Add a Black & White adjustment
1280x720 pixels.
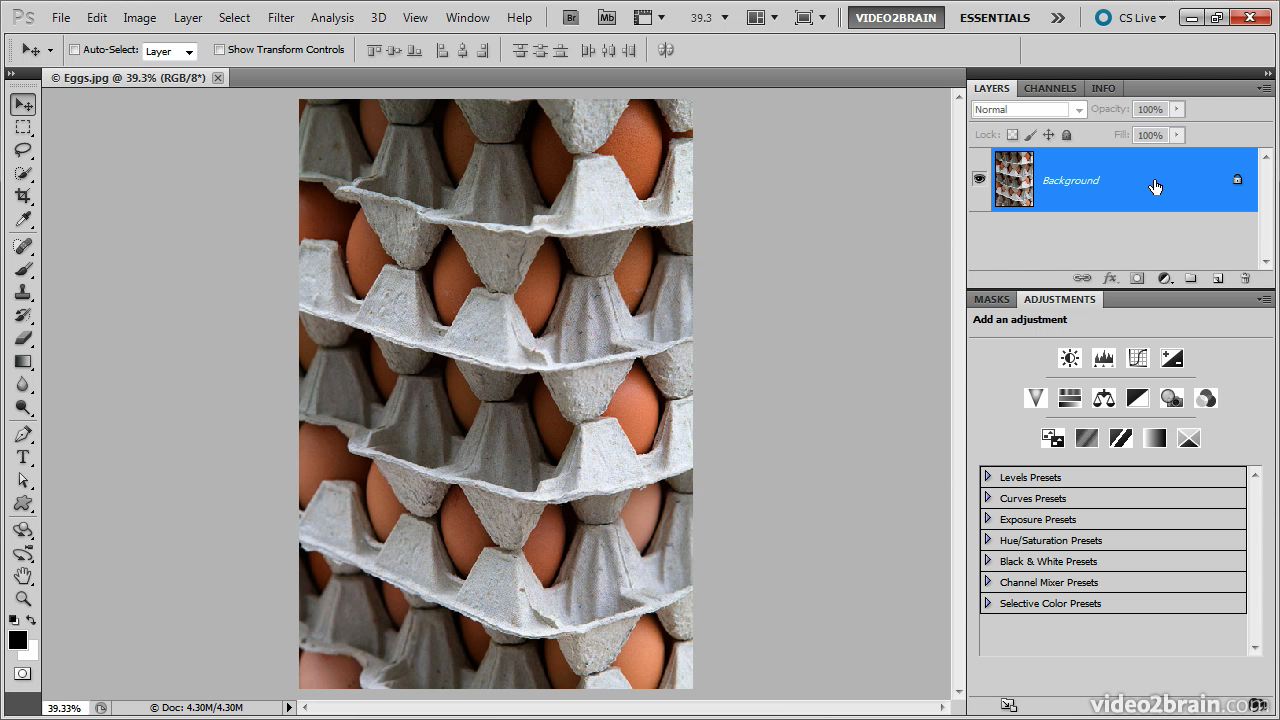coord(1138,398)
